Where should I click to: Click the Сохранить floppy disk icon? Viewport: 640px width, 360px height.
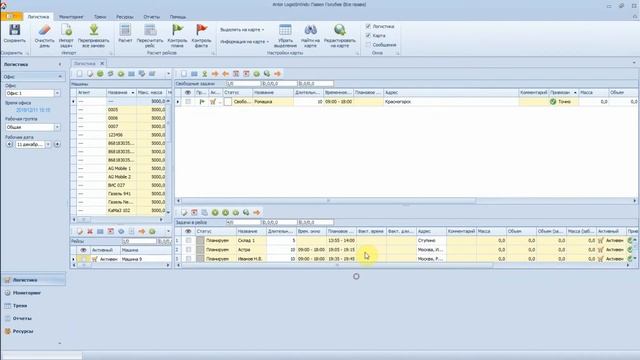coord(15,30)
